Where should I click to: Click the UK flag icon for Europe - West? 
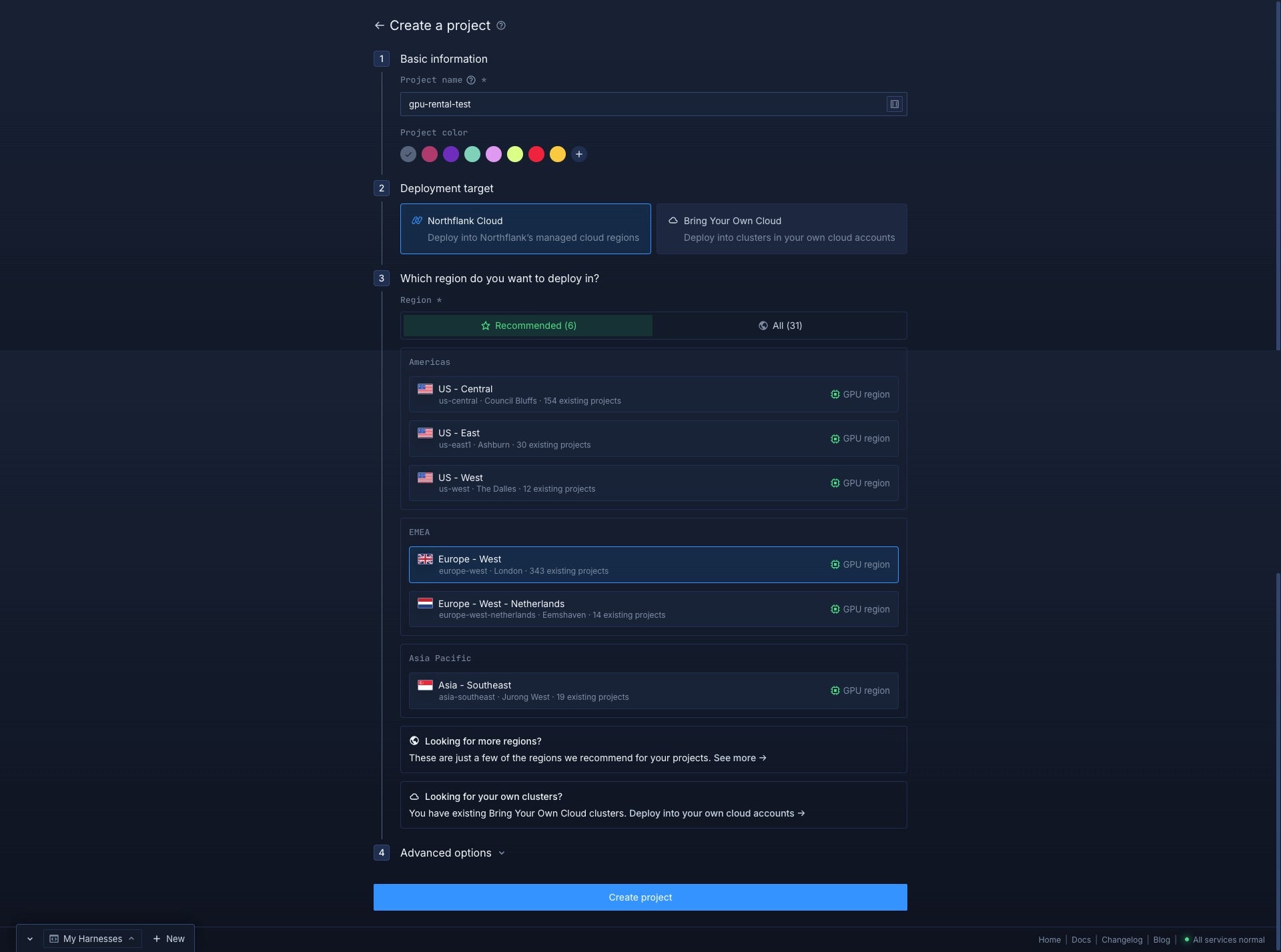click(x=425, y=559)
